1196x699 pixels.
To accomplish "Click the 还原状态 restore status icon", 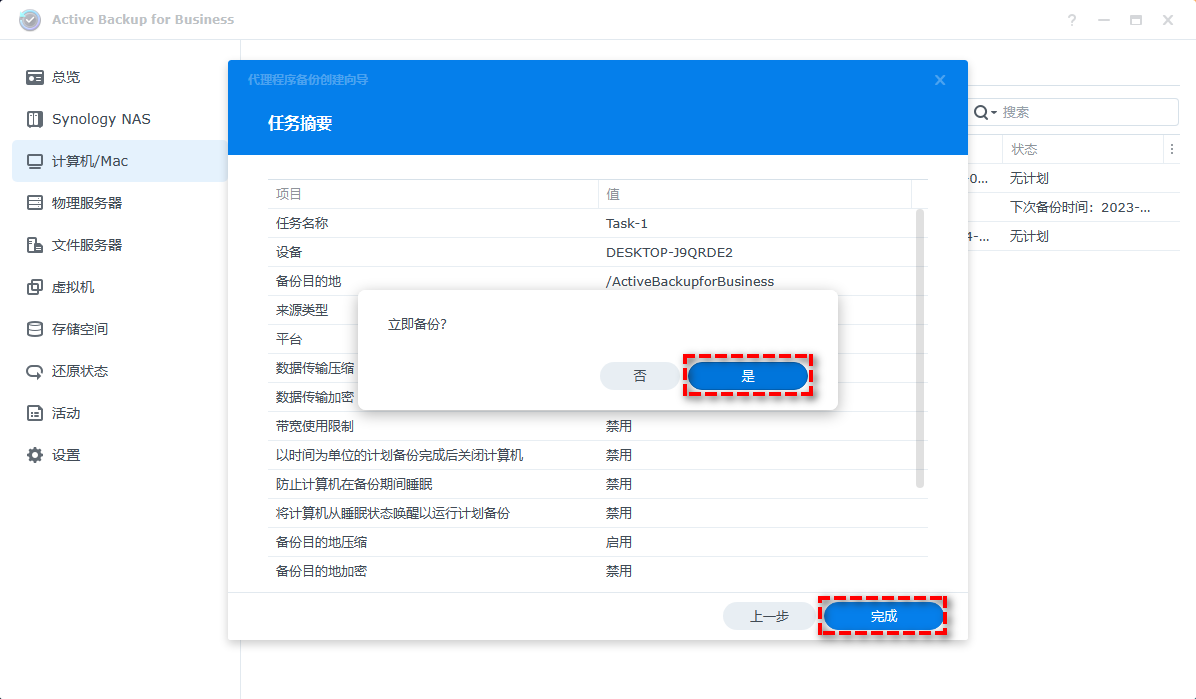I will click(x=35, y=371).
